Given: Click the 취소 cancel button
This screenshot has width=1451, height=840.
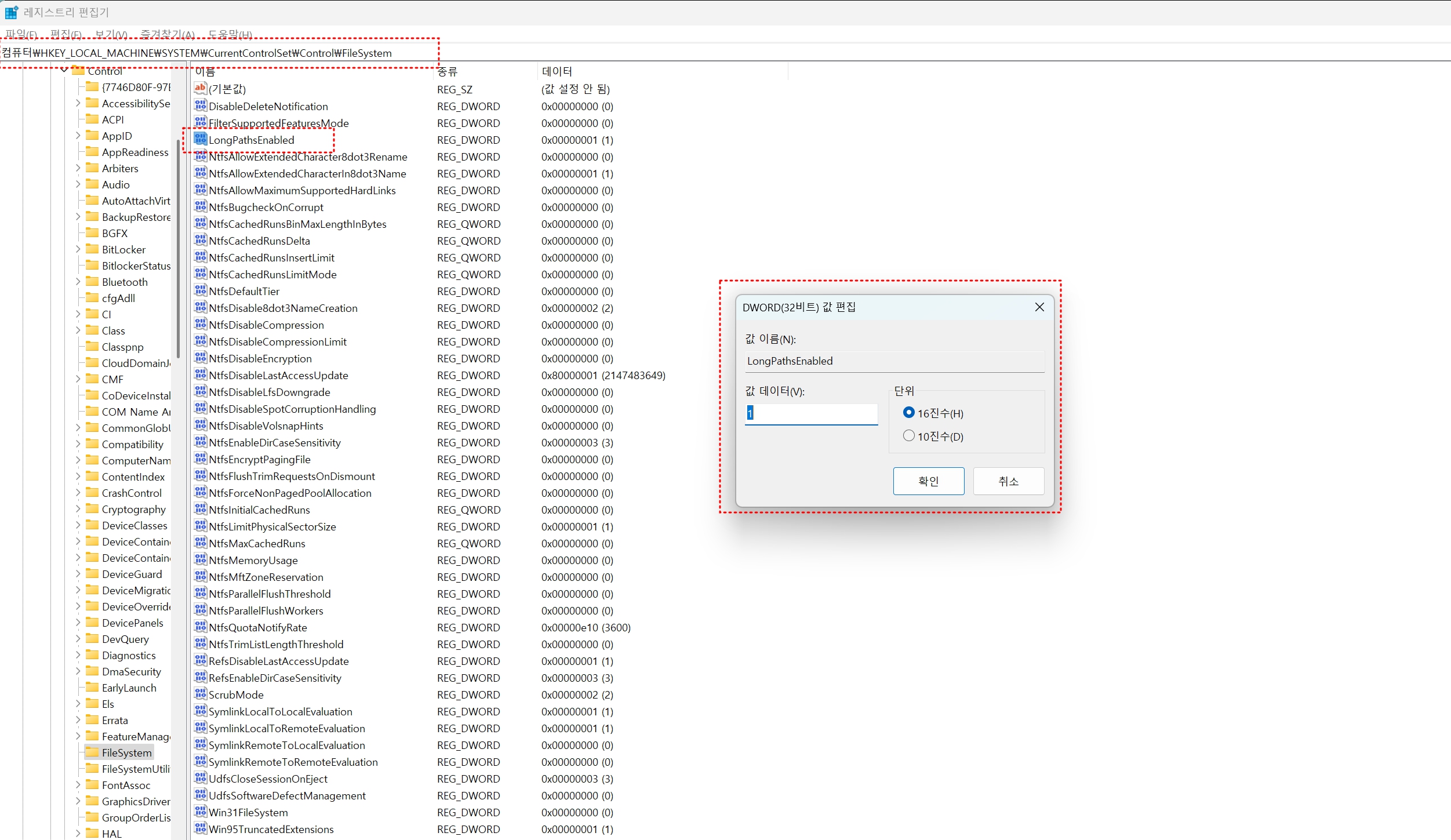Looking at the screenshot, I should point(1008,481).
